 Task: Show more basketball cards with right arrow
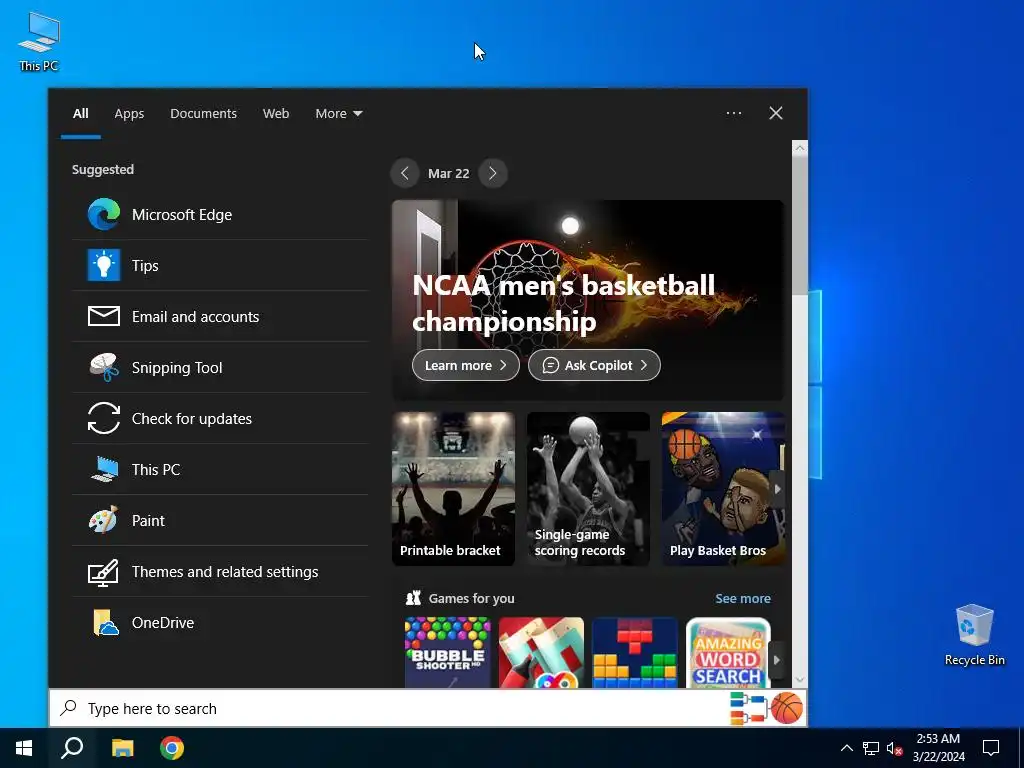tap(777, 489)
